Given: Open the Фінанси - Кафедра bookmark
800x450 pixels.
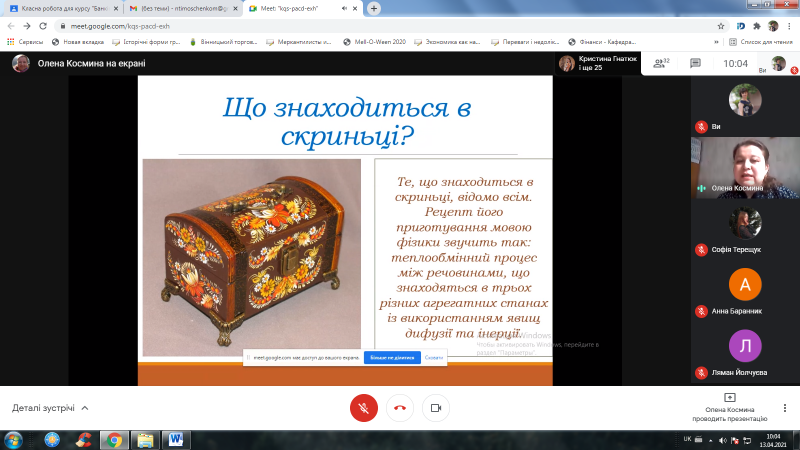Looking at the screenshot, I should click(602, 42).
